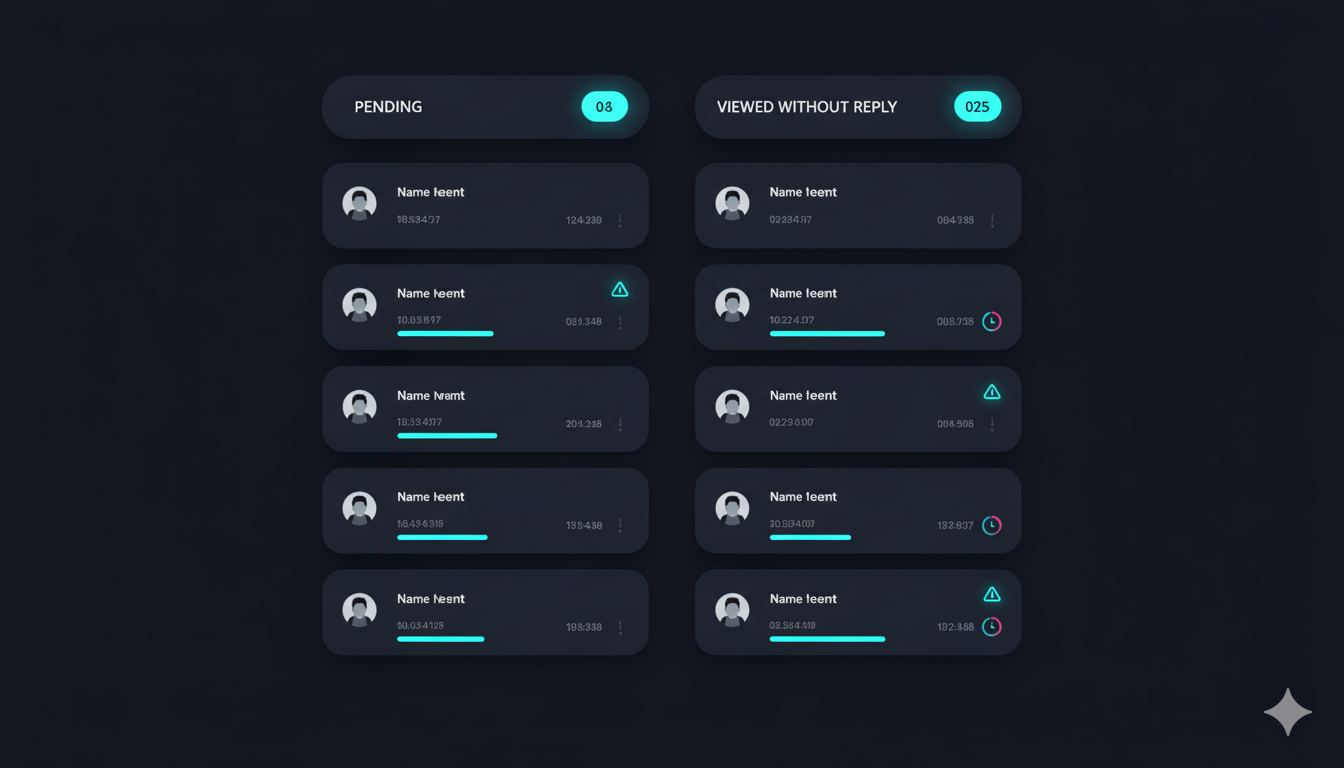Click the sparkle star icon in the screen corner
The image size is (1344, 768).
tap(1287, 712)
